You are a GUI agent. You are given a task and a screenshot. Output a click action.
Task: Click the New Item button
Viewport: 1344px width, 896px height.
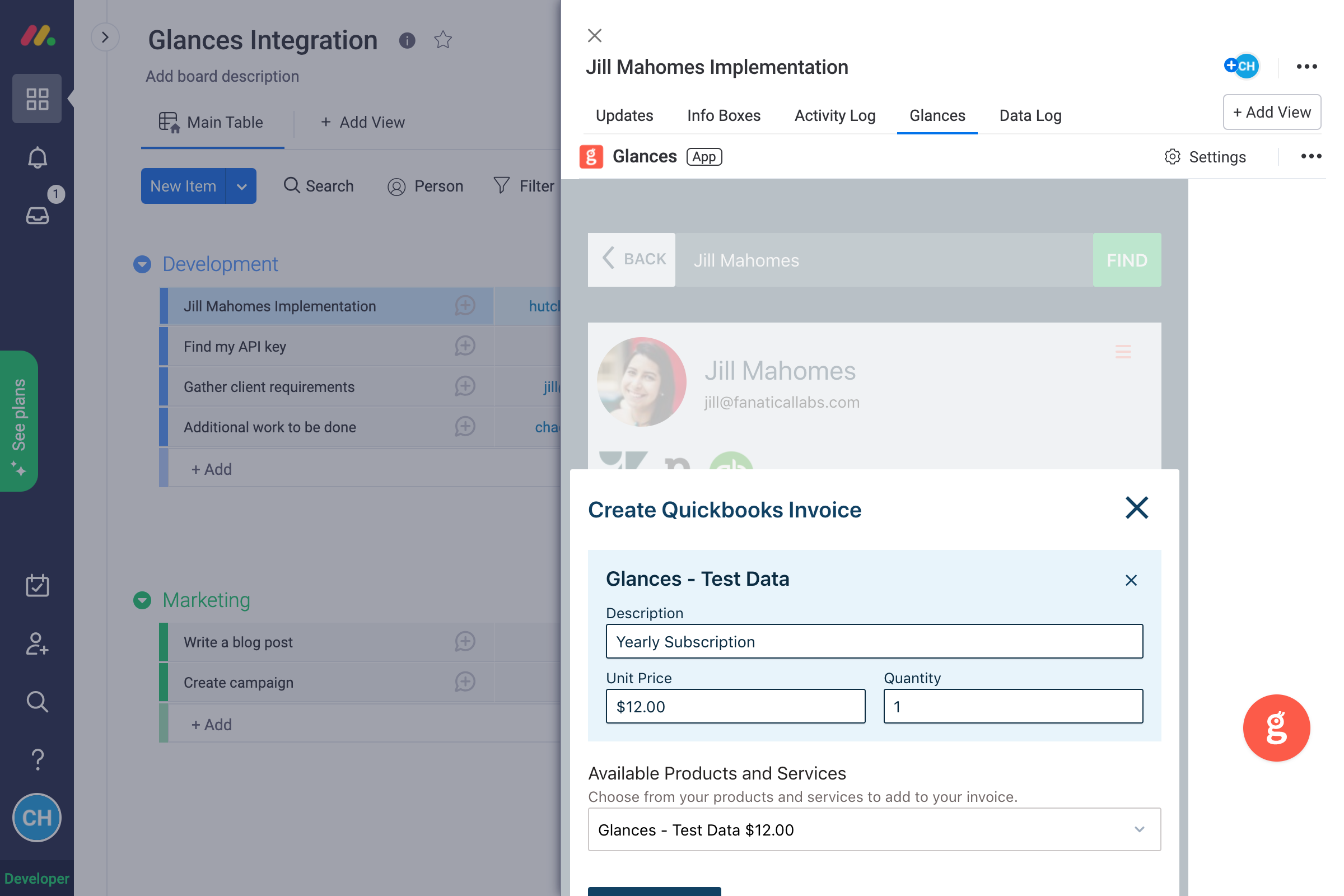184,186
